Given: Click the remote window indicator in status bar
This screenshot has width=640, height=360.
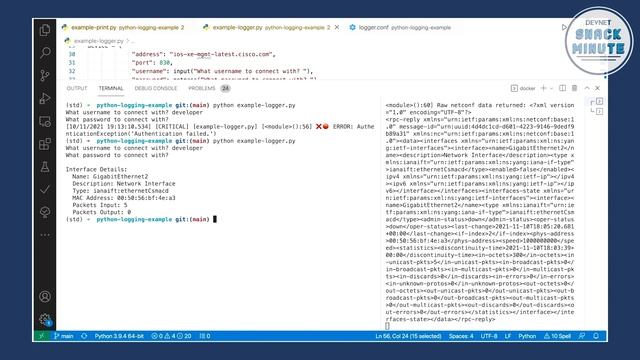Looking at the screenshot, I should point(41,336).
